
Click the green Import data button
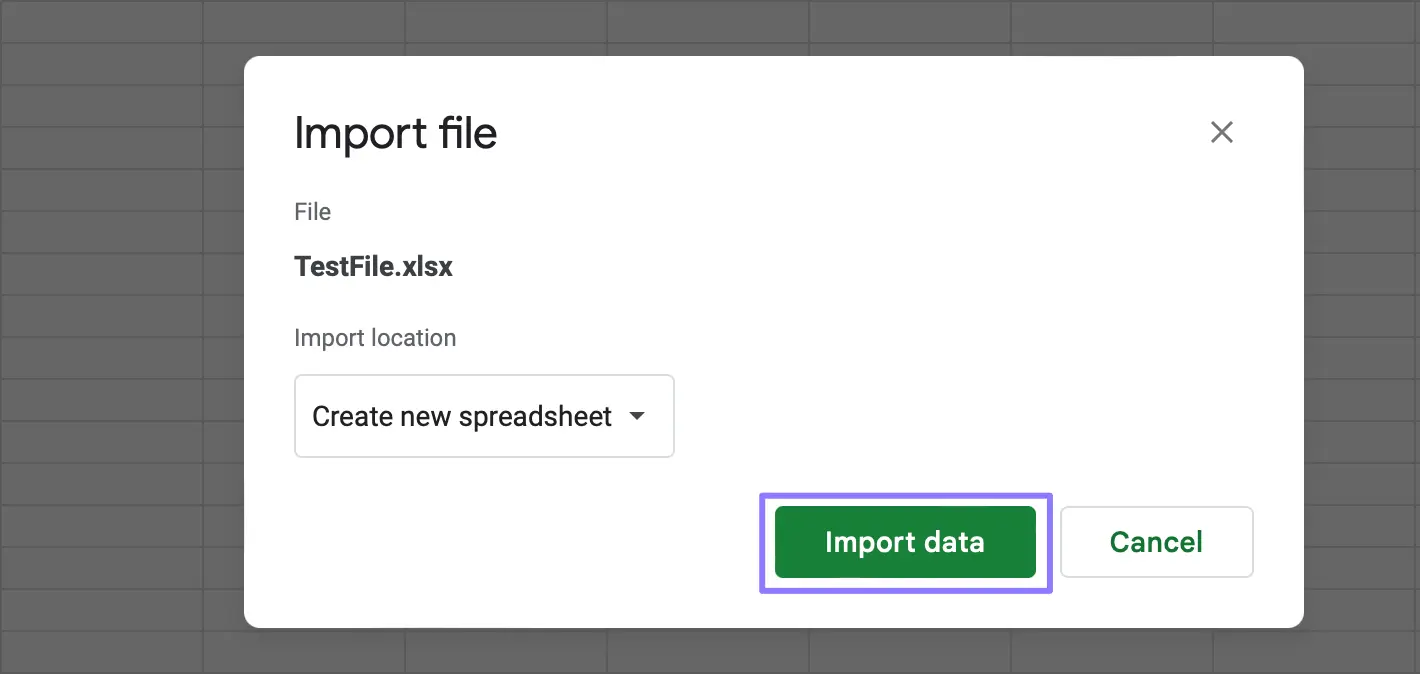(905, 542)
